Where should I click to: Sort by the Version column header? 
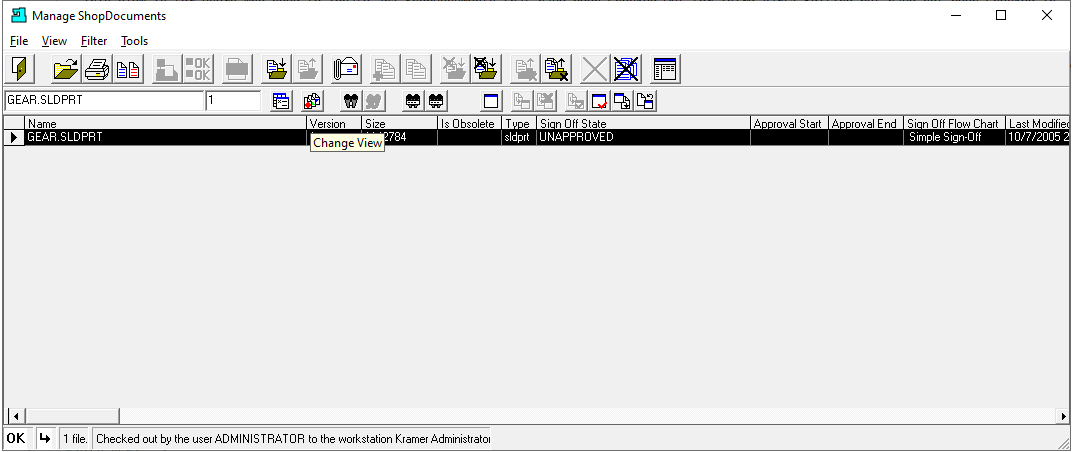click(334, 123)
